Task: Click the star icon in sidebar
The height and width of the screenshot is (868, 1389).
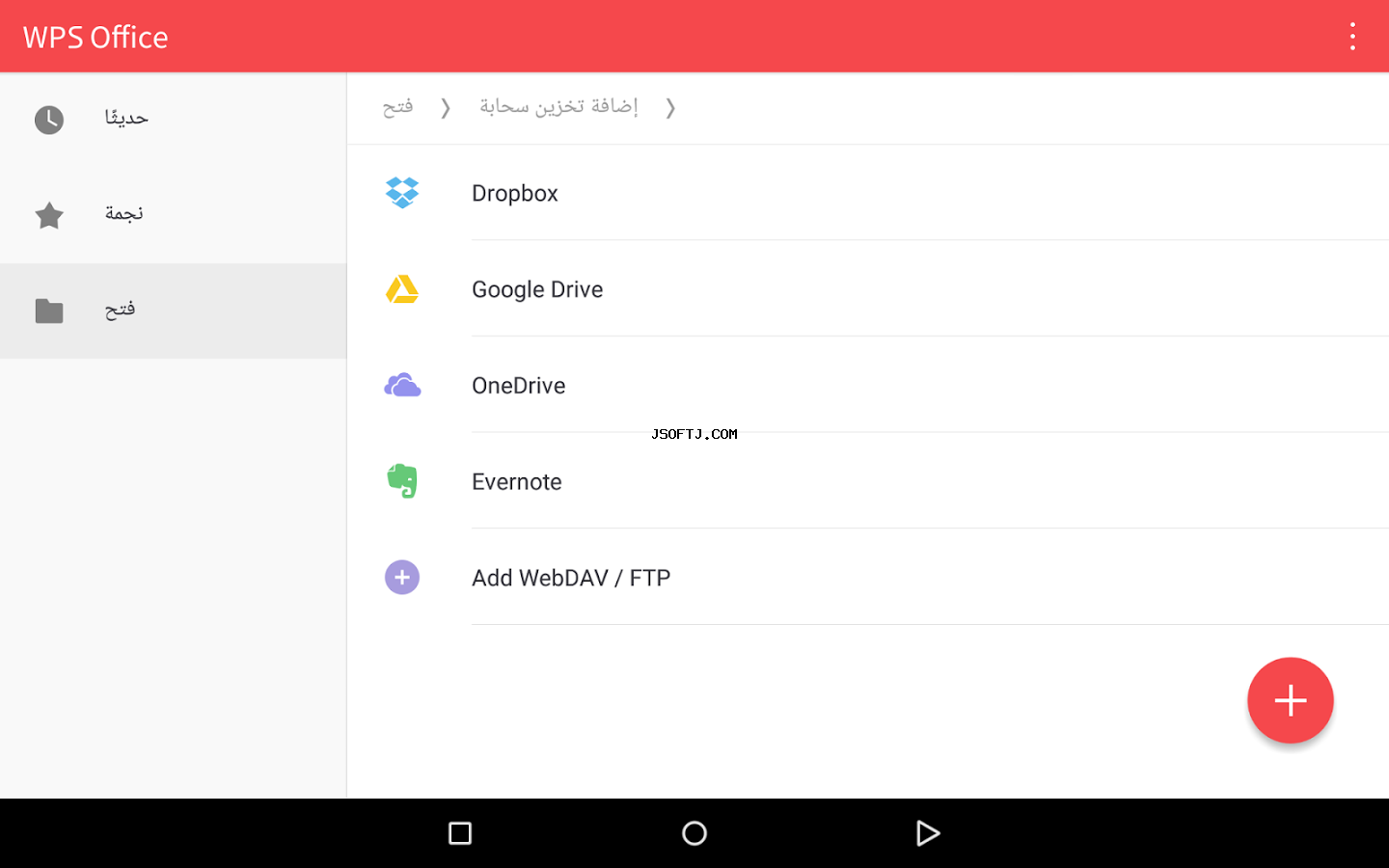Action: 49,215
